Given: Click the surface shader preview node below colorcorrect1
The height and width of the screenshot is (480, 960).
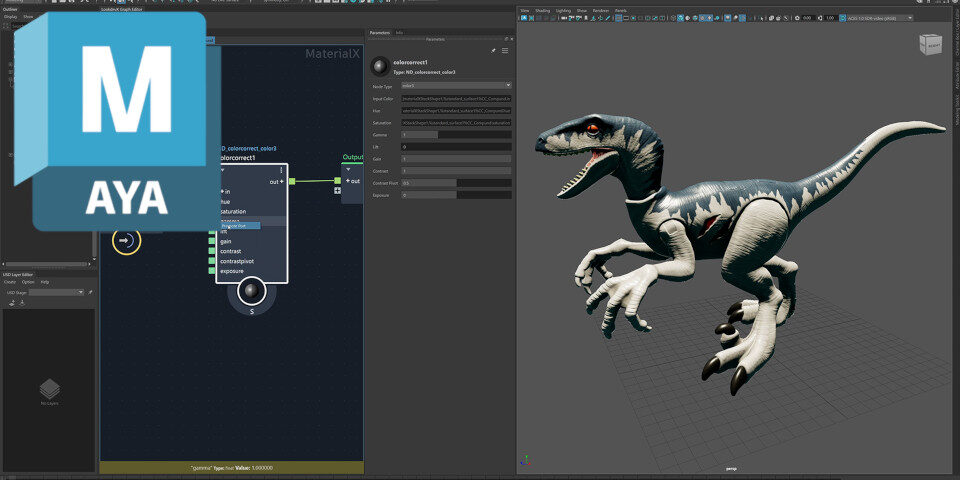Looking at the screenshot, I should coord(251,291).
